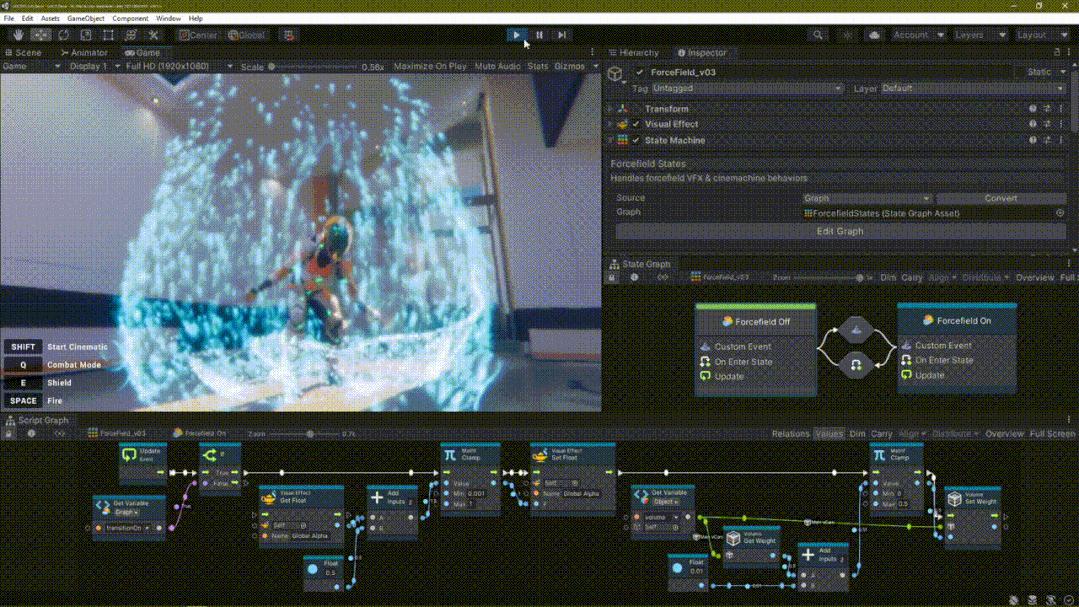The image size is (1079, 607).
Task: Click the Edit Graph button
Action: tap(840, 231)
